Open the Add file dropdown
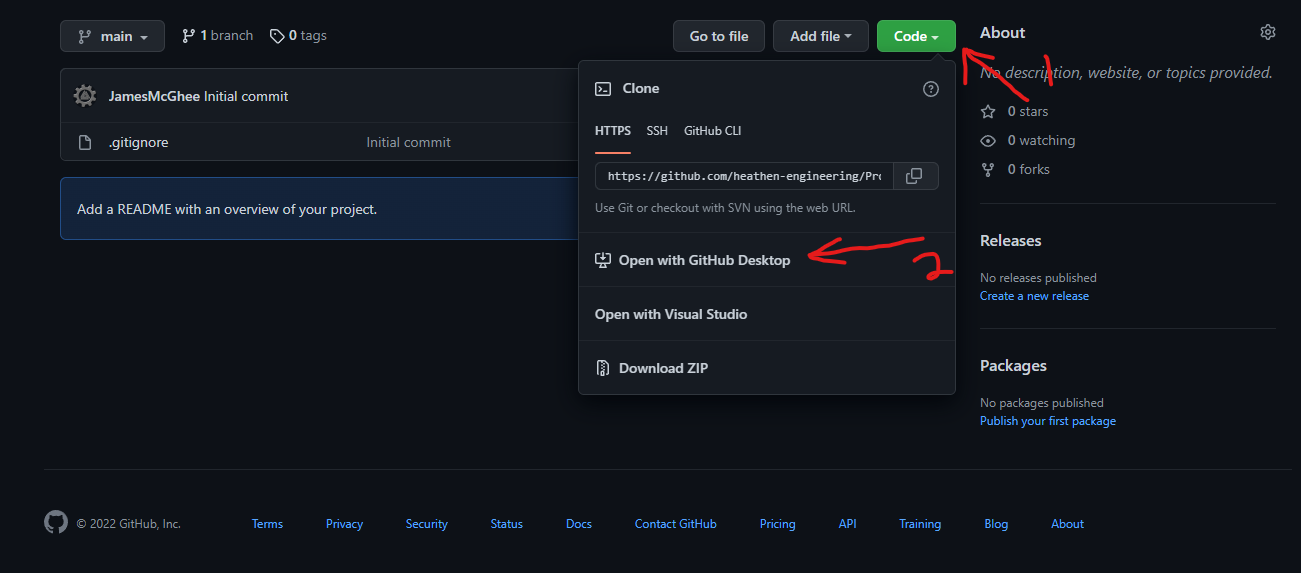Viewport: 1301px width, 573px height. tap(821, 36)
